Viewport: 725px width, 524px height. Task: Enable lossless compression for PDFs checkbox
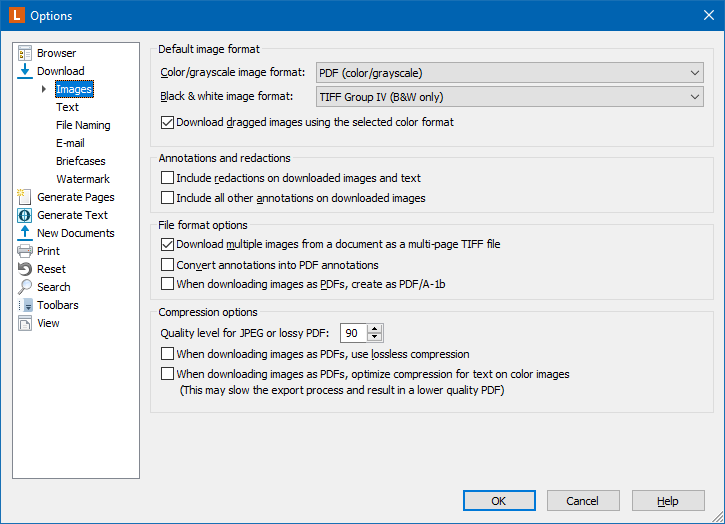click(167, 354)
